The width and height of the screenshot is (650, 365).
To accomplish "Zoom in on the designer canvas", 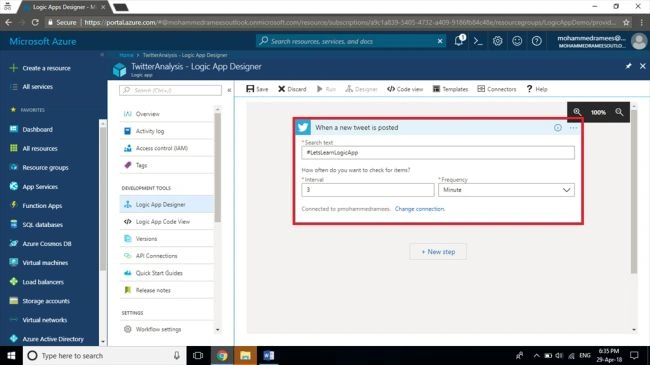I will click(x=577, y=112).
